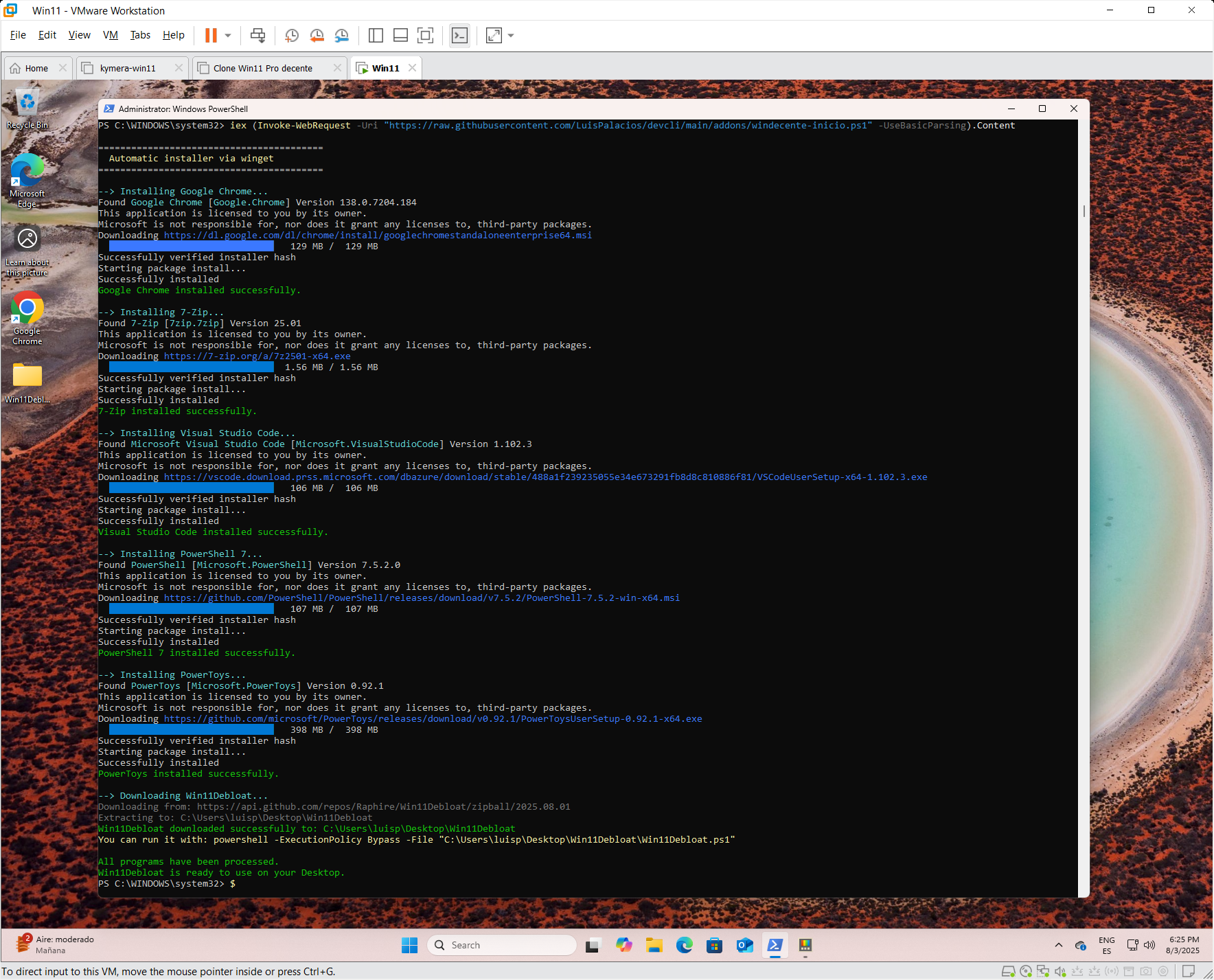The height and width of the screenshot is (980, 1214).
Task: Click the PowerShell 7.5.2 MSI URL
Action: pyautogui.click(x=422, y=598)
